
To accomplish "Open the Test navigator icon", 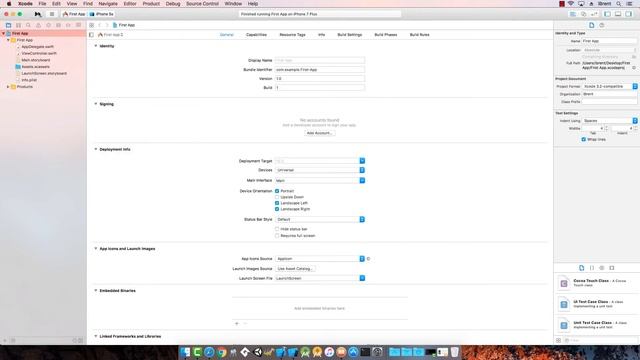I will click(x=48, y=25).
